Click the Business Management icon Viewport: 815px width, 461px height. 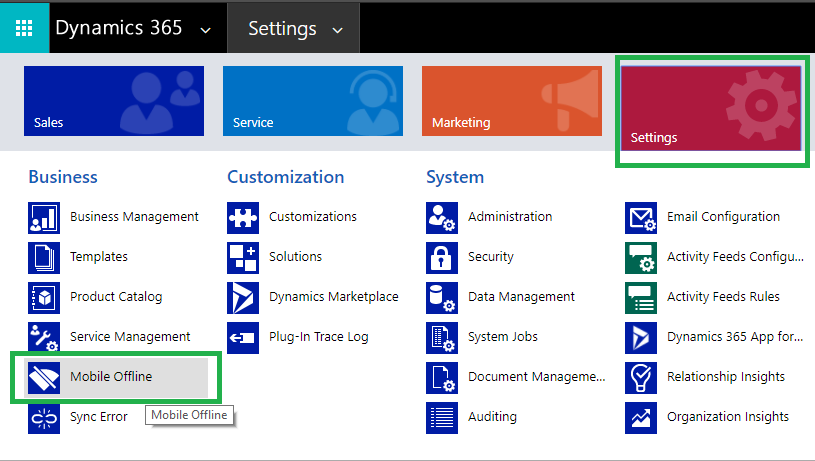click(44, 218)
